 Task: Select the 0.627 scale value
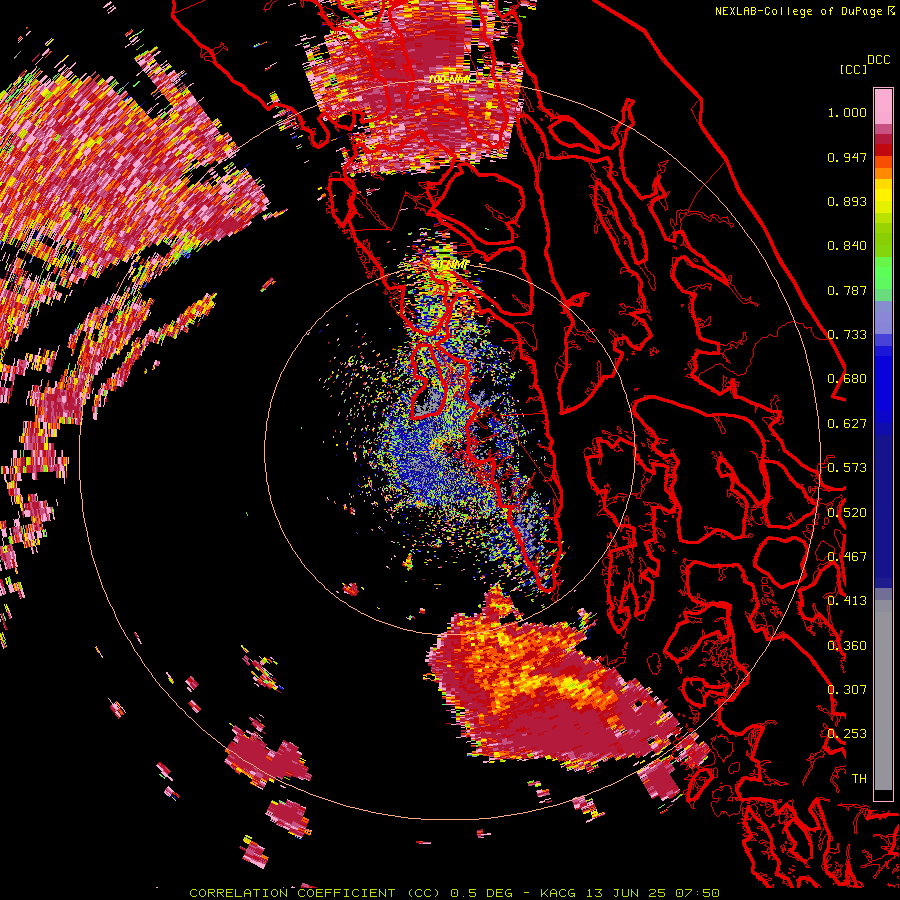point(847,424)
